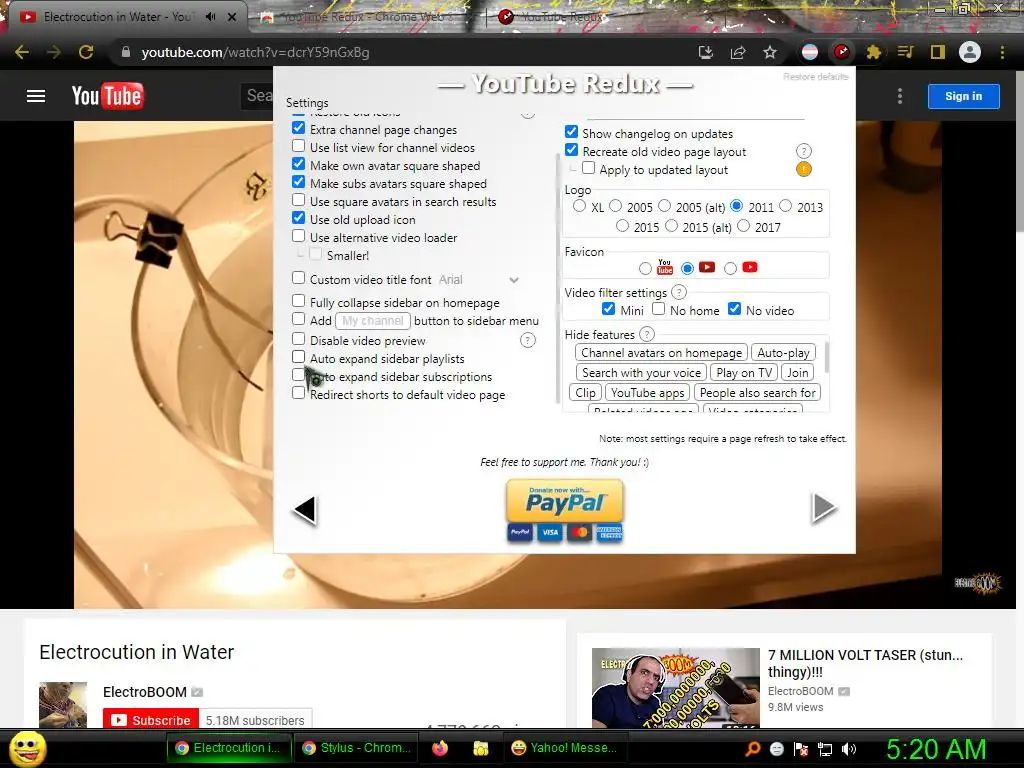Click the YouTube logo
This screenshot has height=768, width=1024.
pos(107,96)
